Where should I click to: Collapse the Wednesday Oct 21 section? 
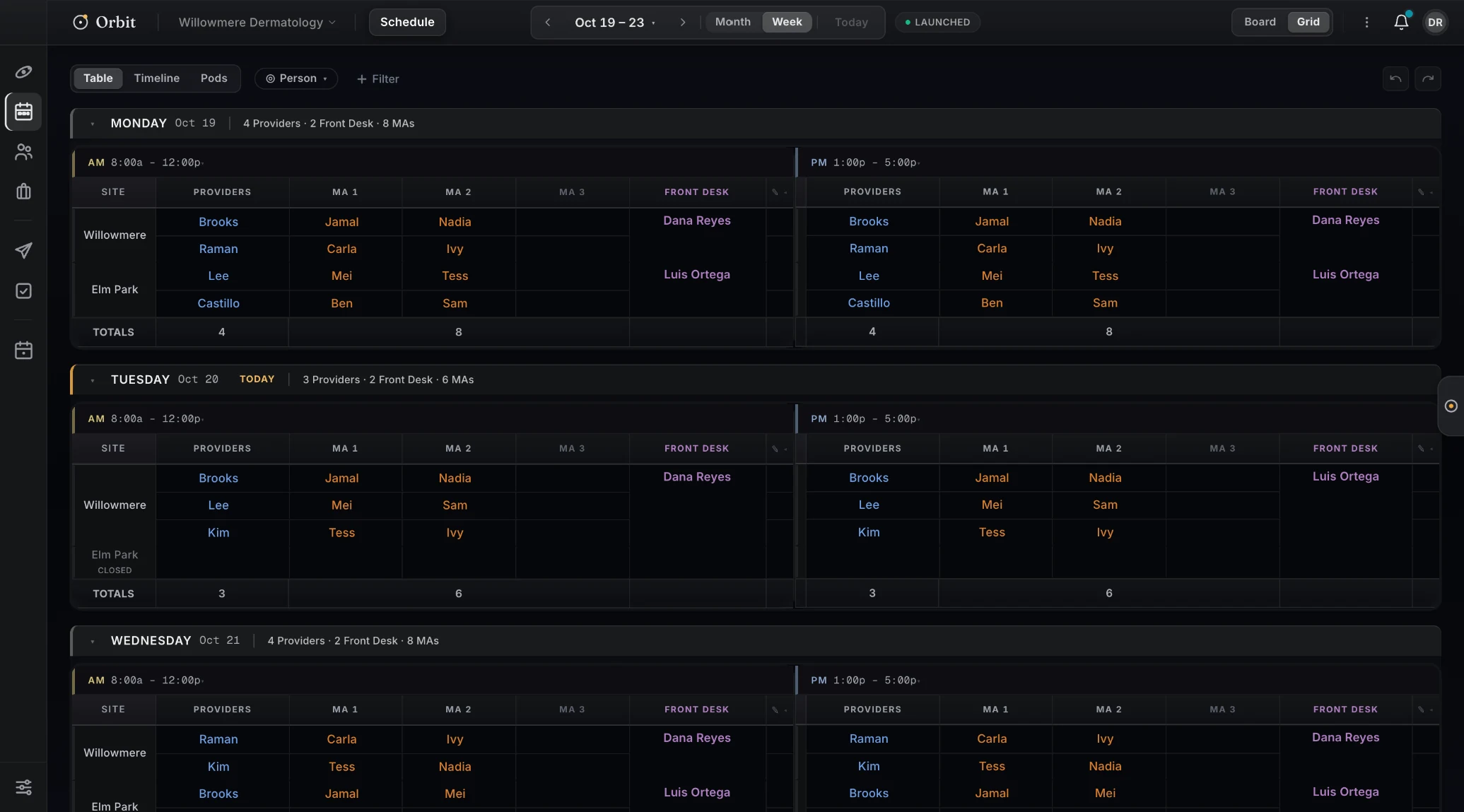click(93, 642)
